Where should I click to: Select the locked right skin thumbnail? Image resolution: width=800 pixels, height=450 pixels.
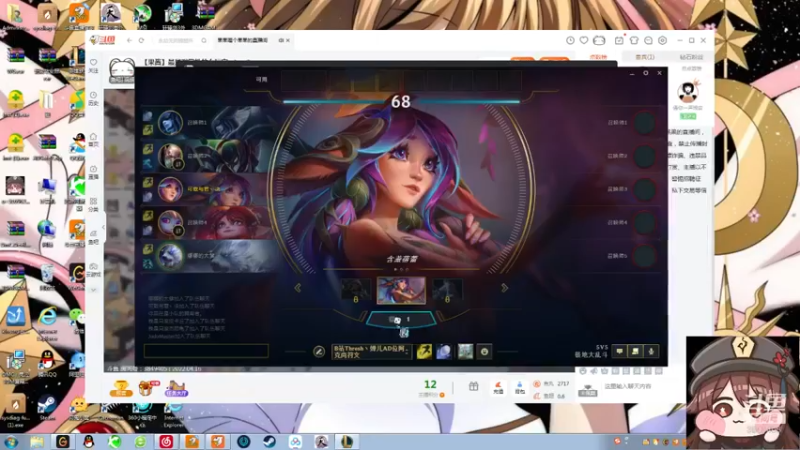pyautogui.click(x=447, y=291)
